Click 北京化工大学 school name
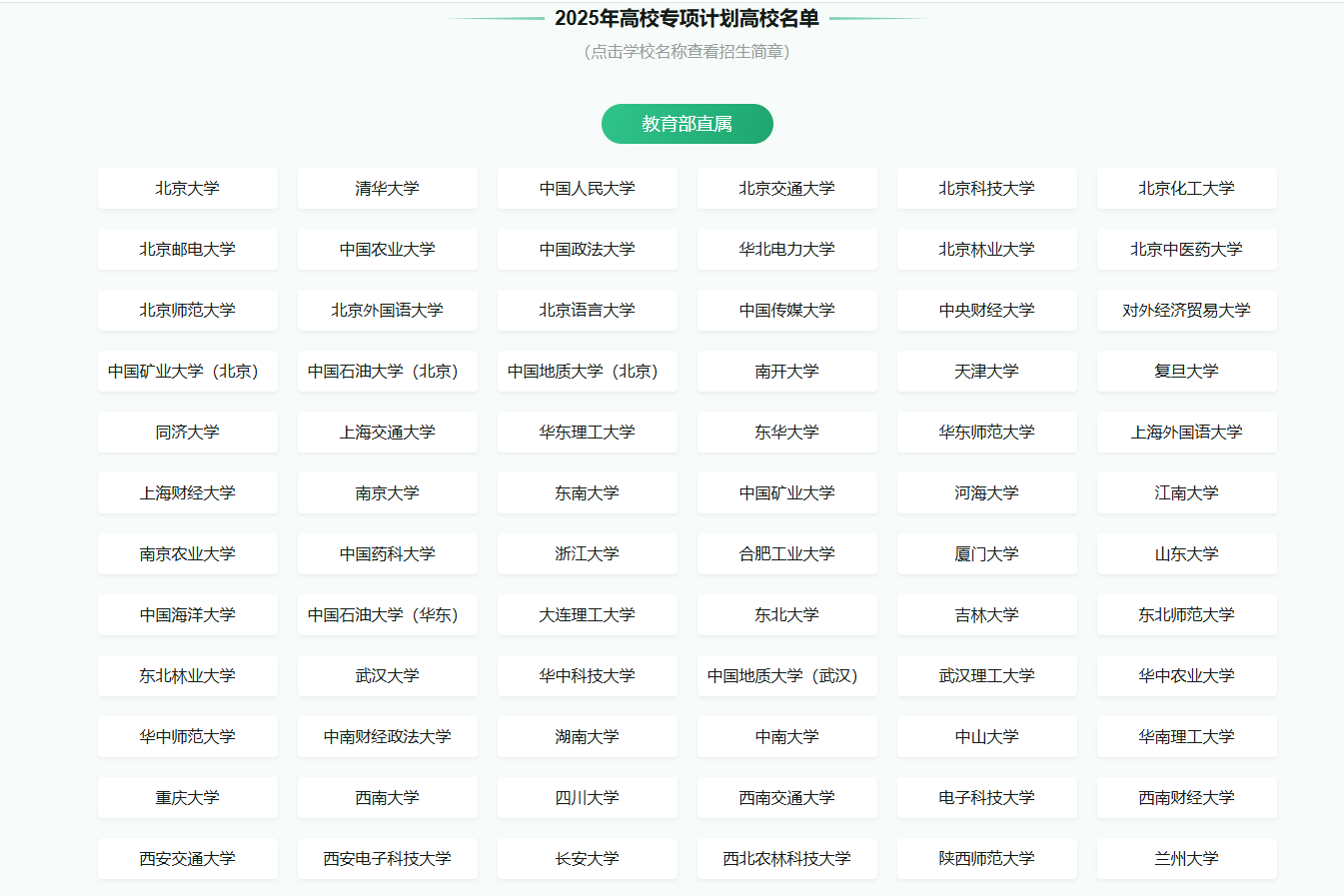The image size is (1344, 896). (1186, 189)
